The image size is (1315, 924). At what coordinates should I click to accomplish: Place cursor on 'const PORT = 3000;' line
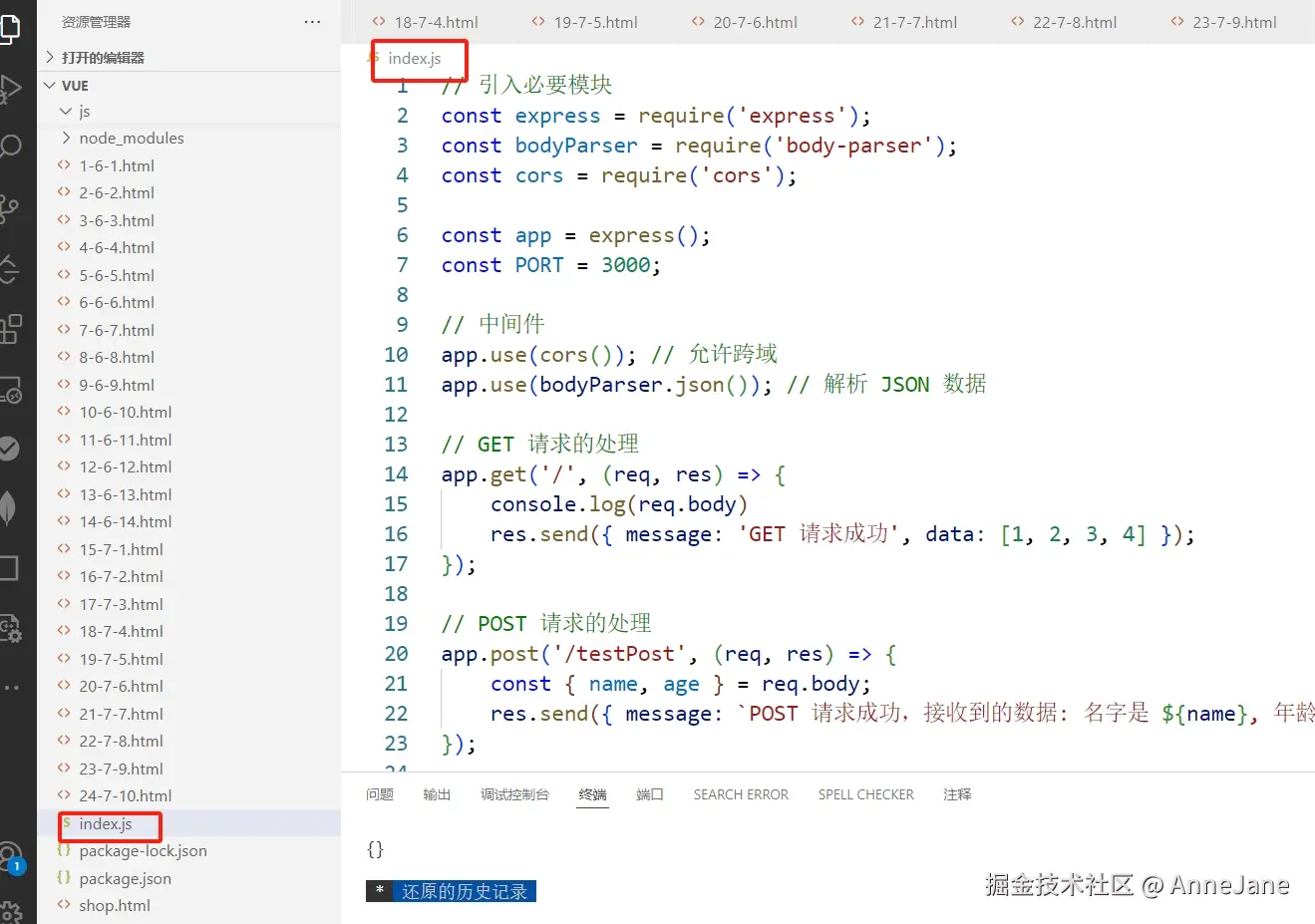tap(551, 265)
